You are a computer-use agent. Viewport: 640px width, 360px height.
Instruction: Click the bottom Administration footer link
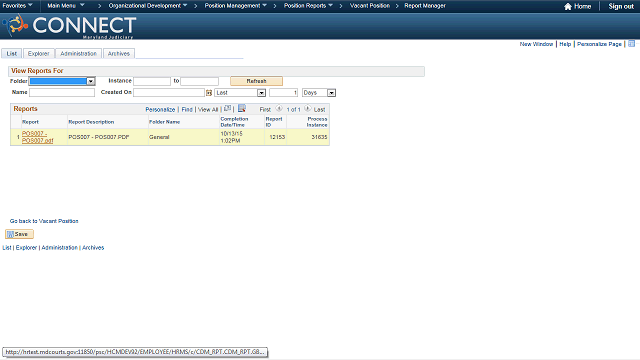tap(60, 248)
